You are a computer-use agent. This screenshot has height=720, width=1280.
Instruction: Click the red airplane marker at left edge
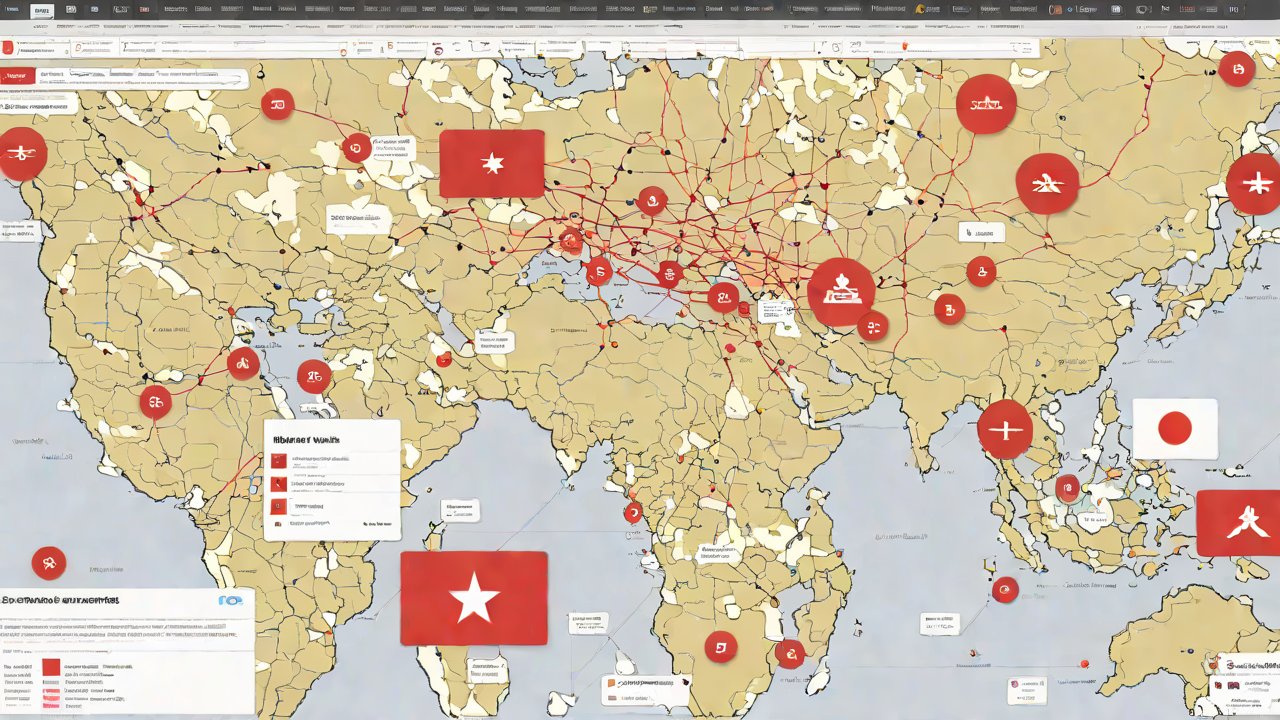(20, 154)
